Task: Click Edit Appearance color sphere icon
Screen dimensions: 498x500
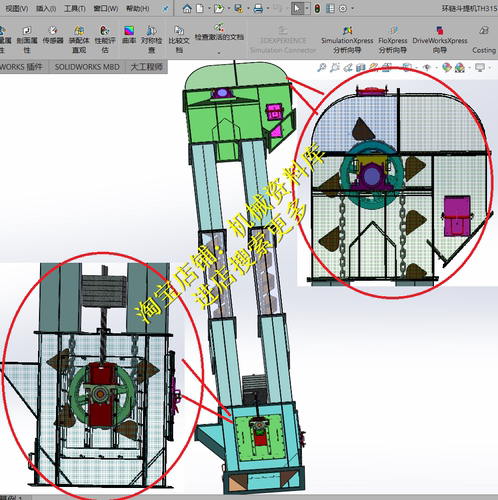Action: pyautogui.click(x=446, y=68)
